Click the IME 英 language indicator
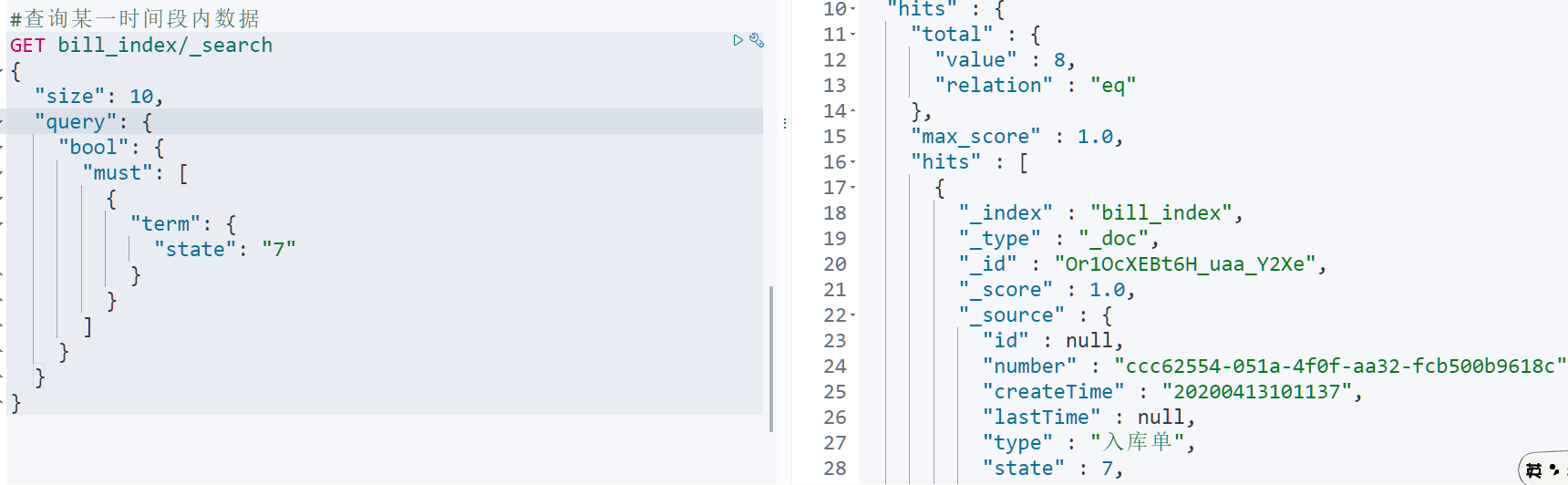 click(x=1534, y=470)
